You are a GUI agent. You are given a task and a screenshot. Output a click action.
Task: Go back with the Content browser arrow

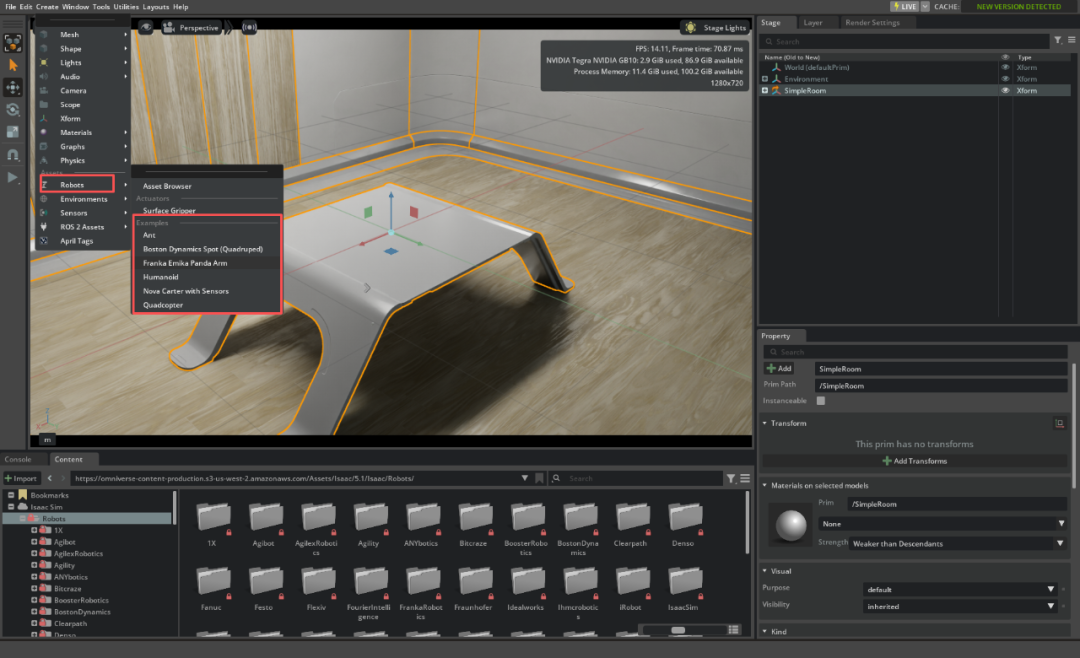[50, 478]
